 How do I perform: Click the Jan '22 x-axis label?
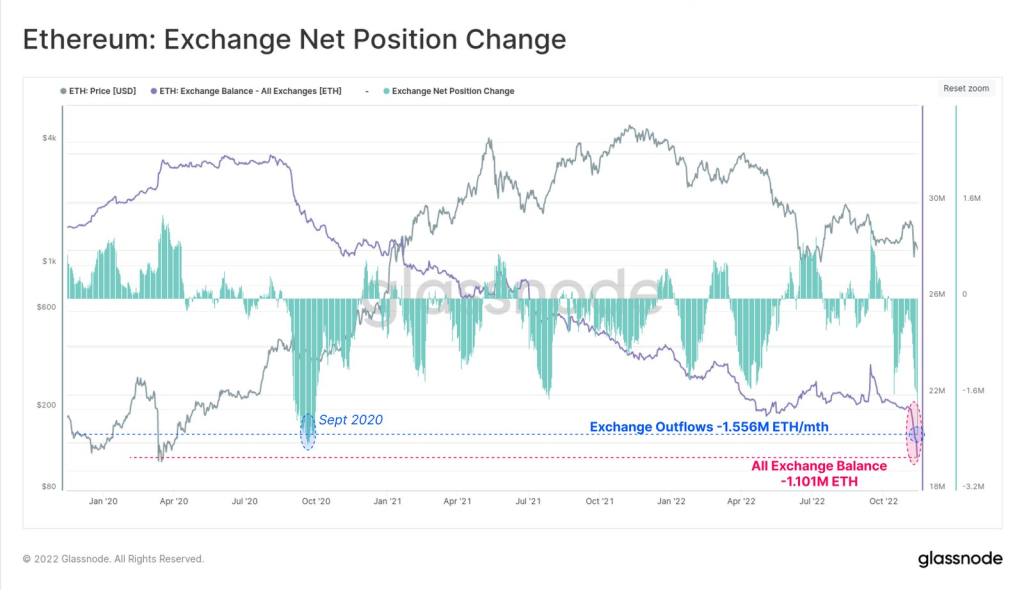(x=671, y=501)
